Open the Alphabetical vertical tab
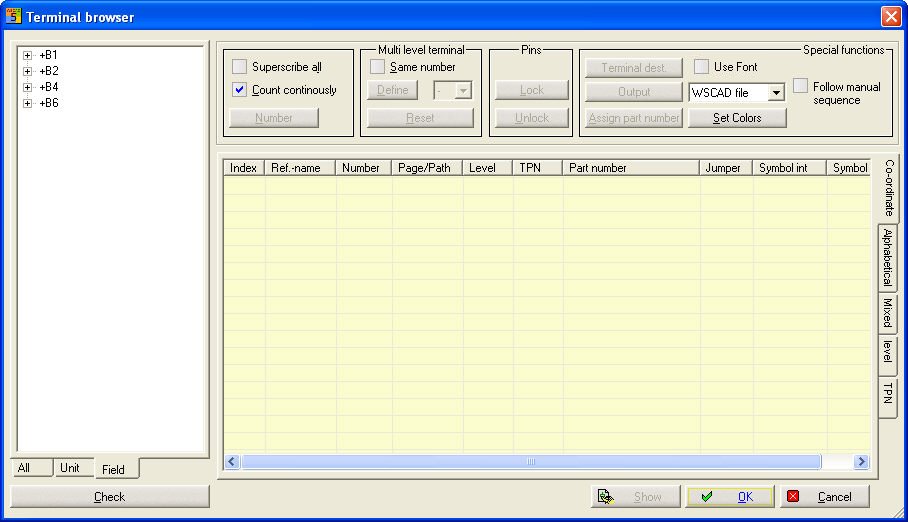Viewport: 908px width, 522px height. 887,258
